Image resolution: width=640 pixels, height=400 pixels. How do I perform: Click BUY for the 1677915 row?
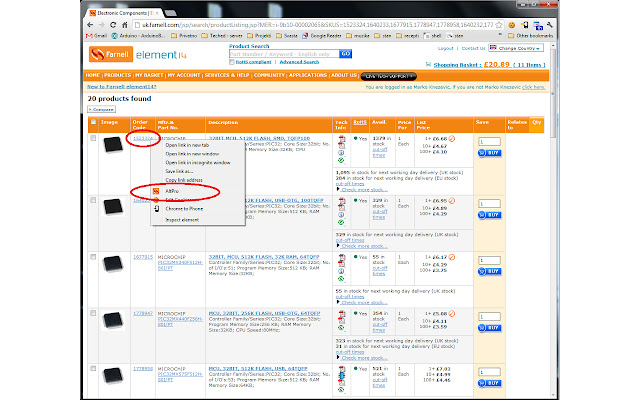[489, 271]
